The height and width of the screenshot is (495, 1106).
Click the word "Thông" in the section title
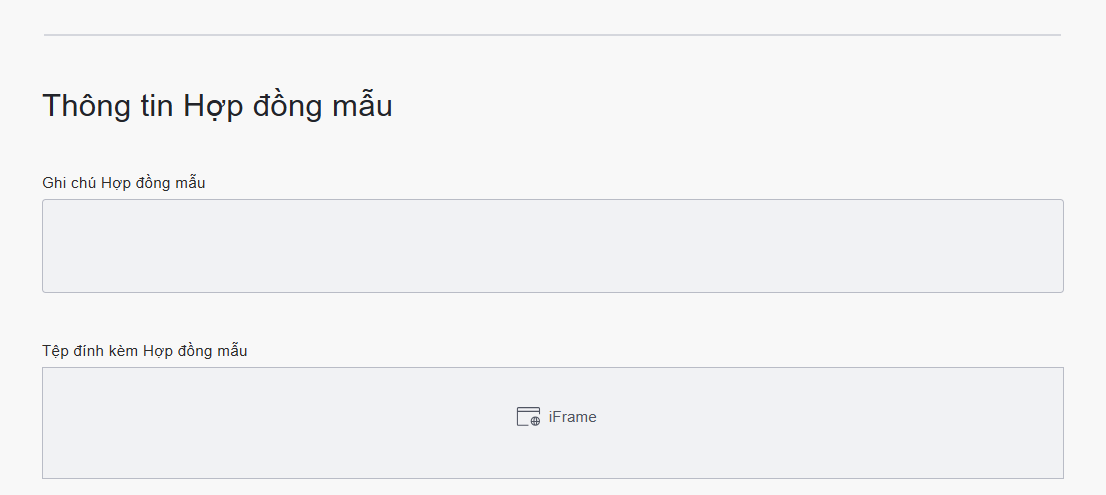point(84,105)
